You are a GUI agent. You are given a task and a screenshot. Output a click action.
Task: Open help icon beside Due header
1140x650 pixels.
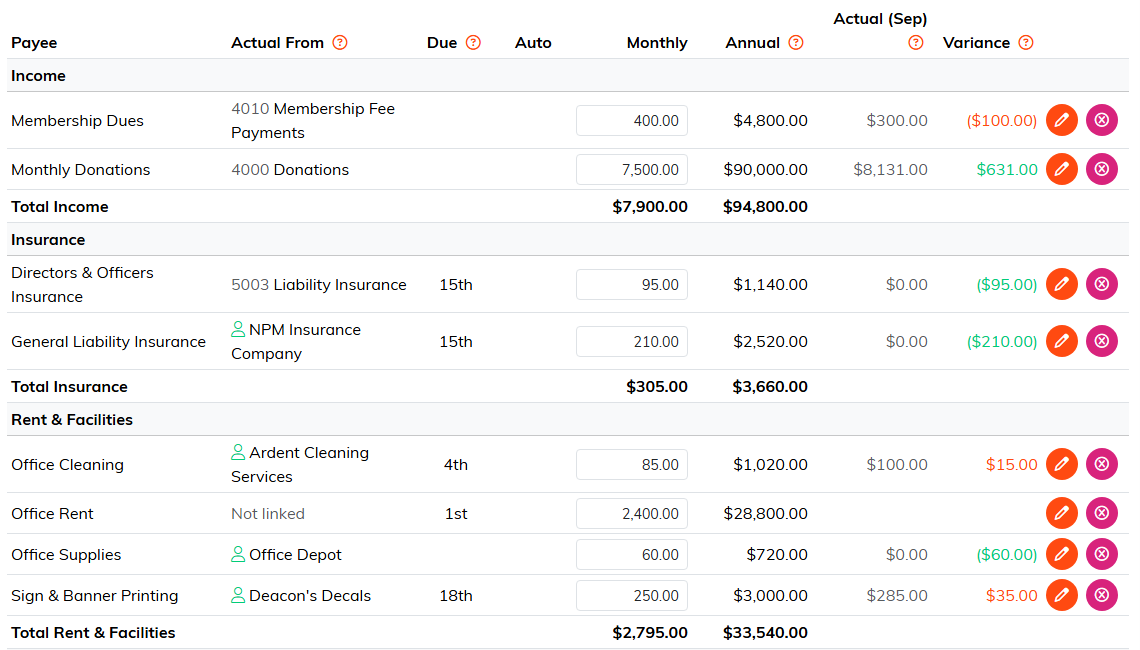(473, 42)
